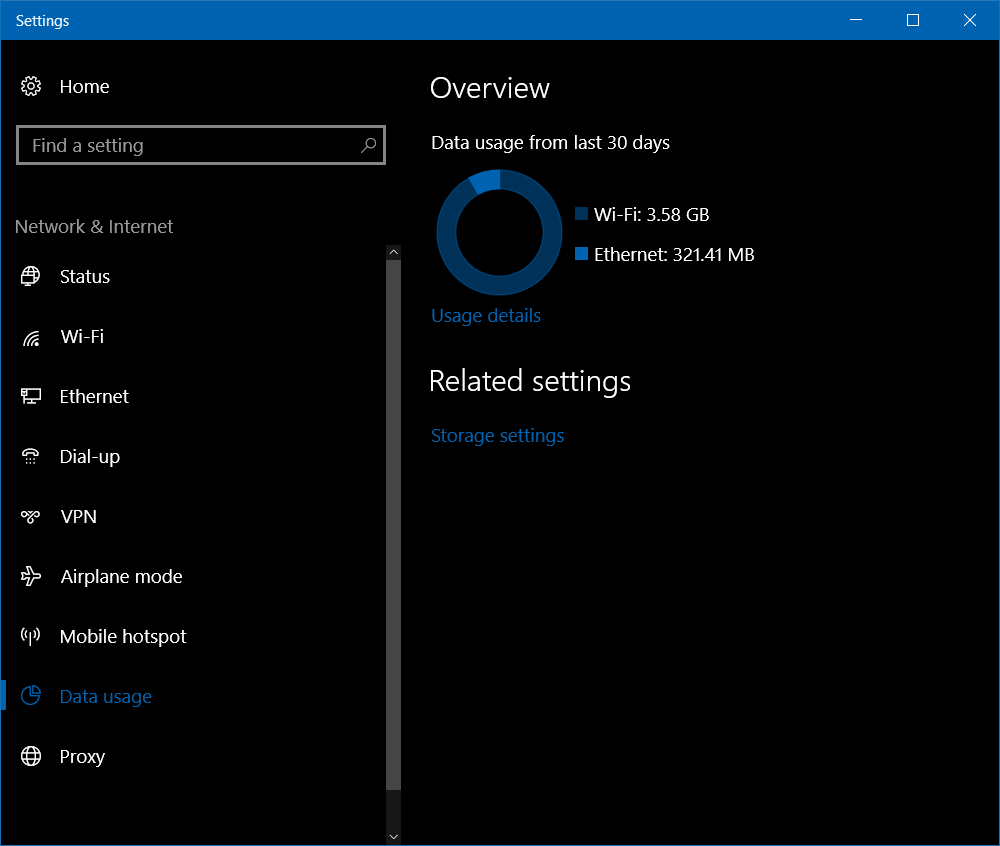Click the Mobile hotspot antenna icon
The height and width of the screenshot is (846, 1000).
31,637
